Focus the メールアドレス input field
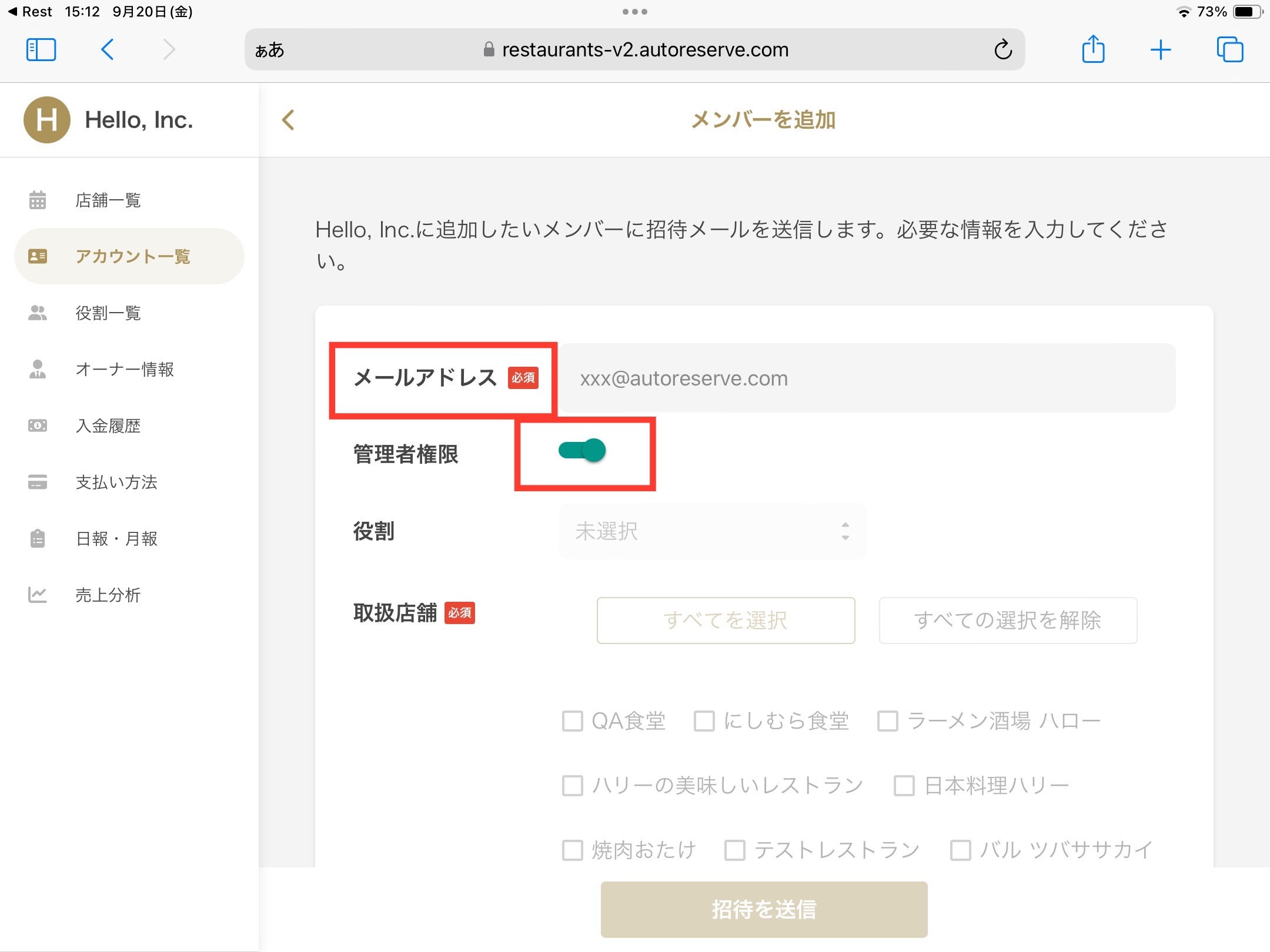This screenshot has width=1270, height=952. pyautogui.click(x=867, y=378)
